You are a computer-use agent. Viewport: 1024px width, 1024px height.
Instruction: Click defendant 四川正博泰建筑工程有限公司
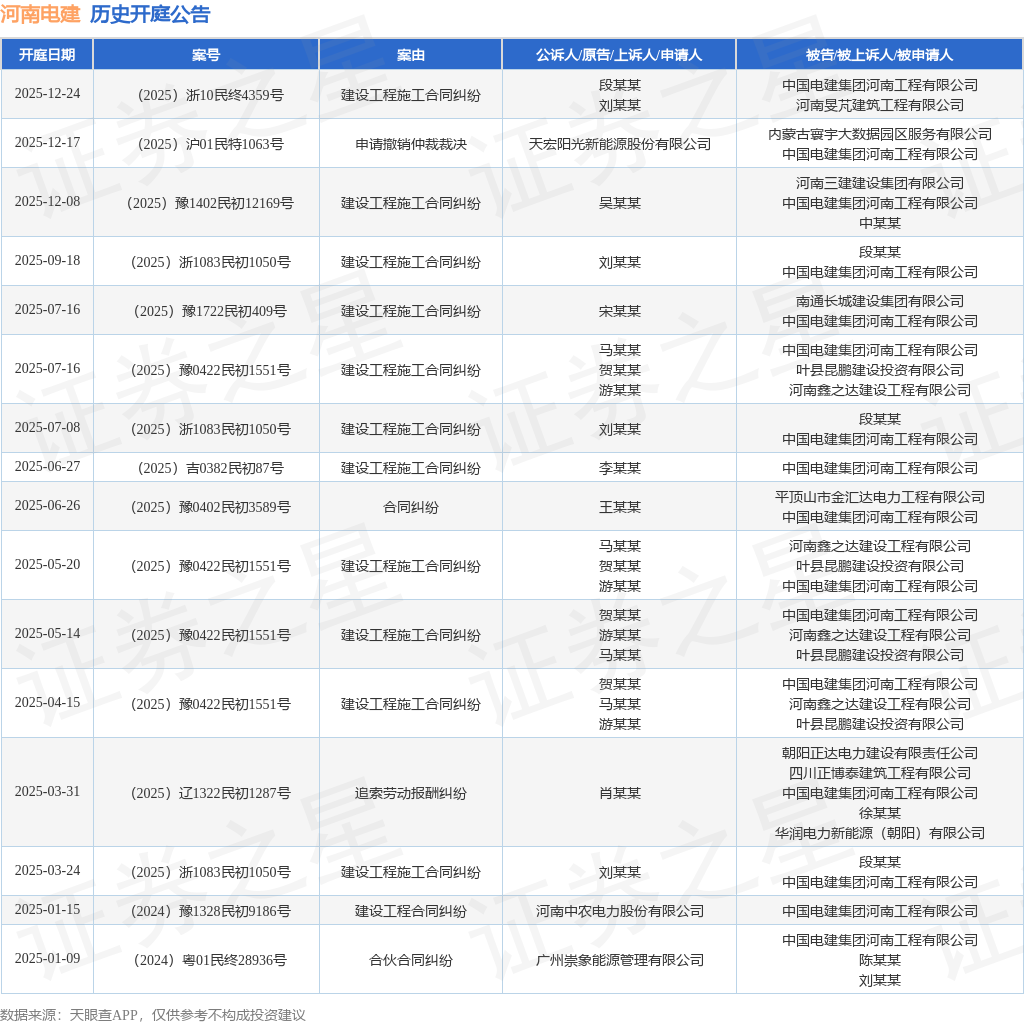(880, 774)
